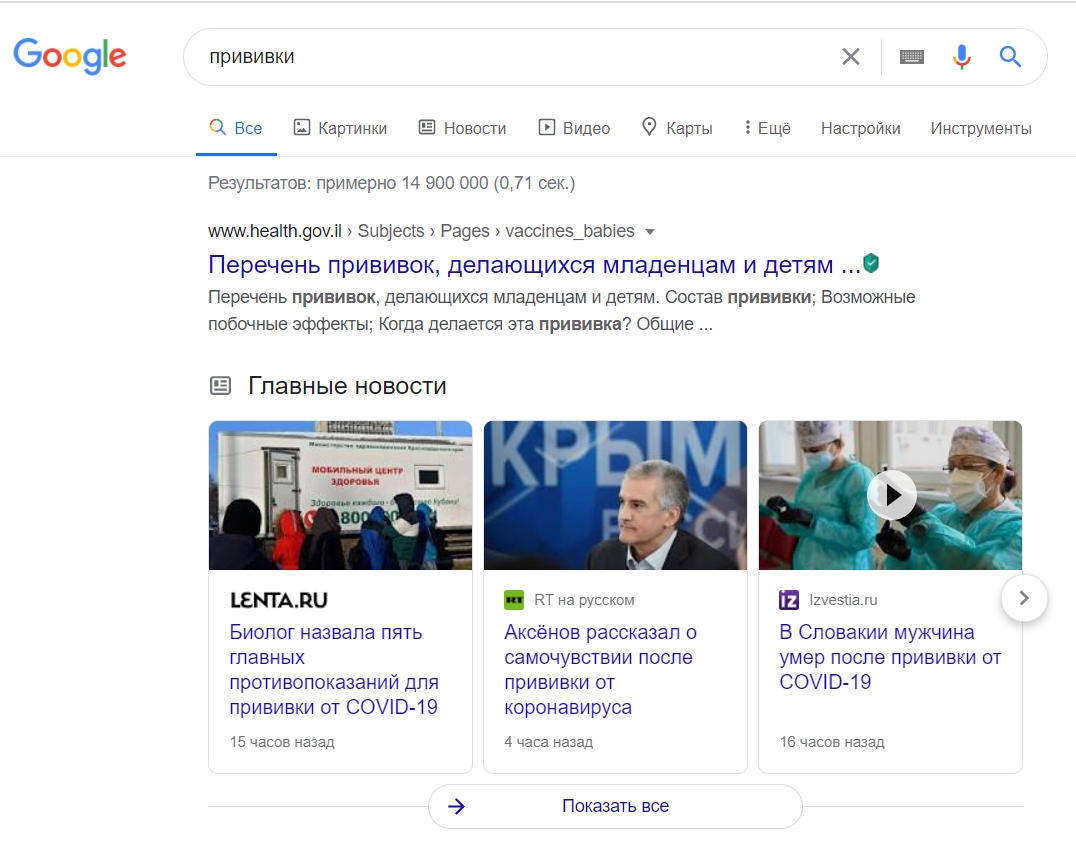Click the Видео play icon
Screen dimensions: 1076x847
(546, 127)
